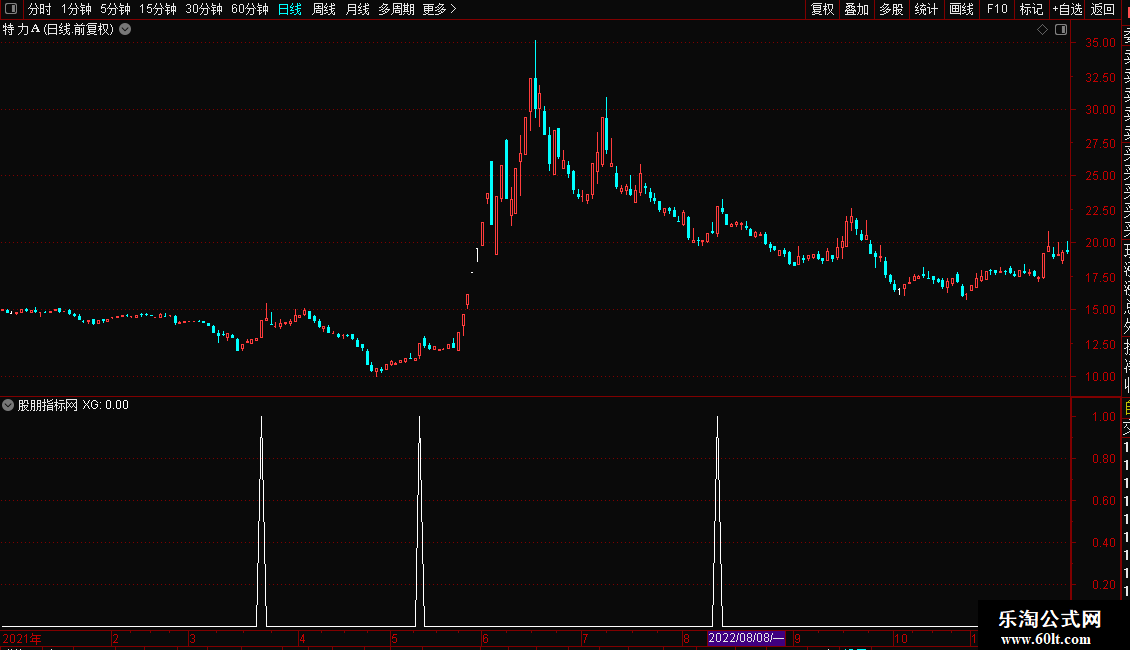Select the 60分钟 period
Viewport: 1130px width, 650px height.
(249, 9)
